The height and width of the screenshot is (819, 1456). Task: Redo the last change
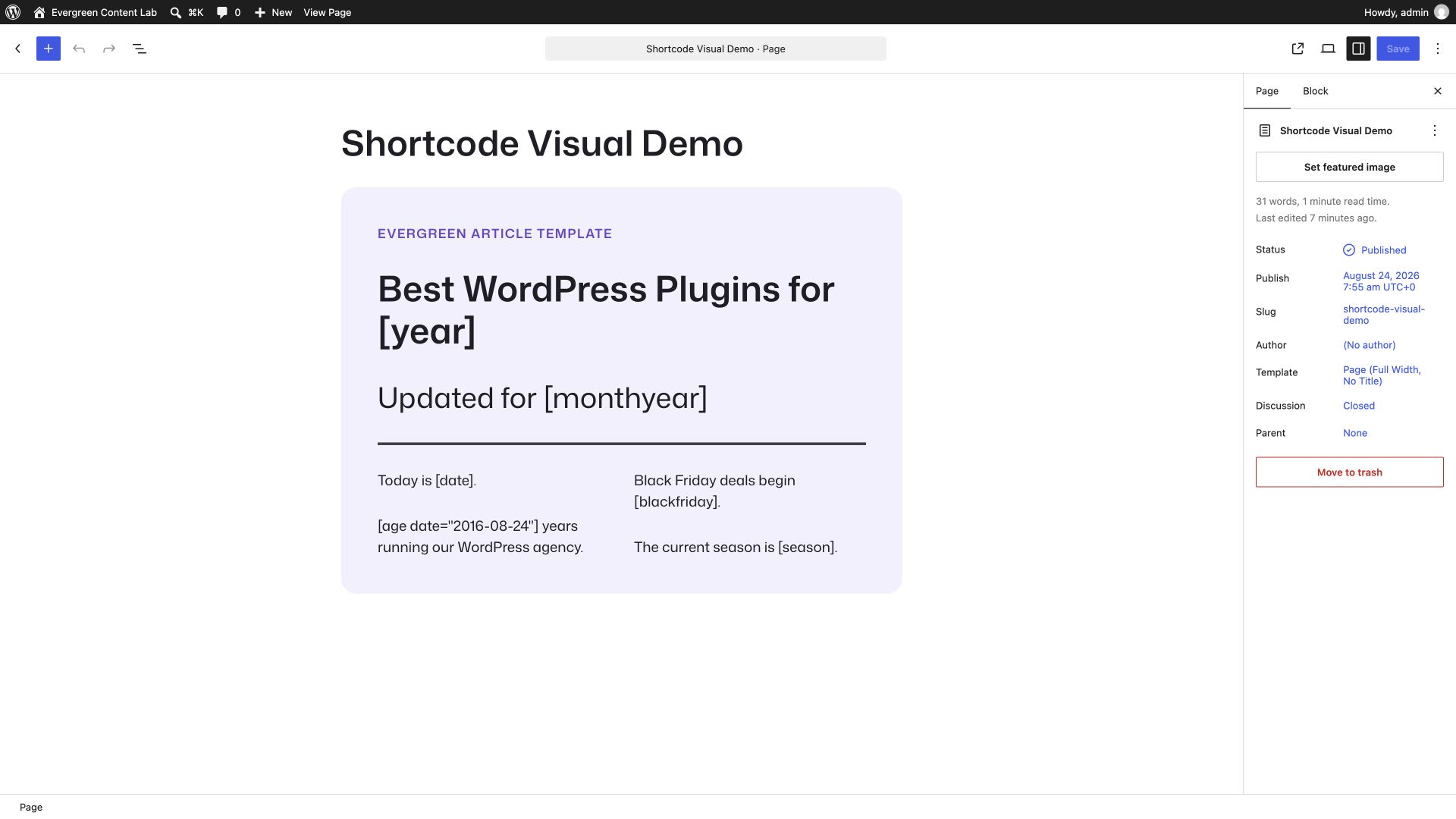tap(109, 49)
